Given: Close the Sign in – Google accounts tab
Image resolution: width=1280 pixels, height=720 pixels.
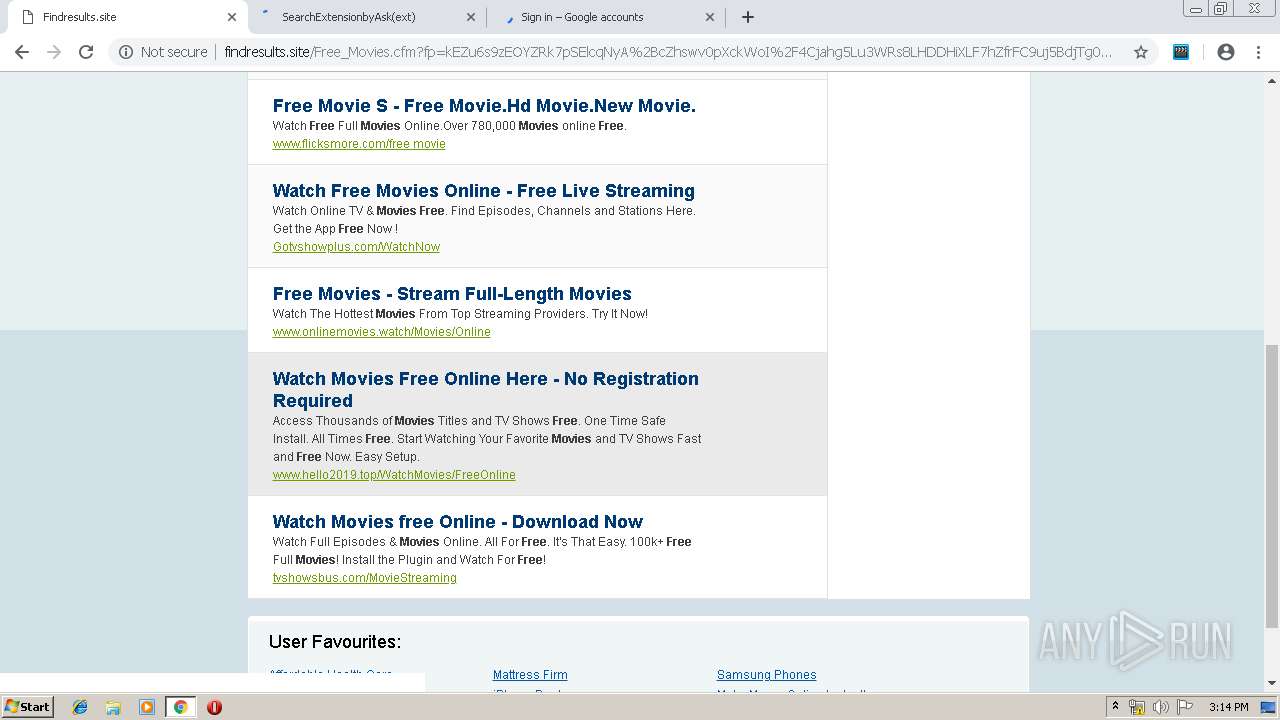Looking at the screenshot, I should click(710, 17).
